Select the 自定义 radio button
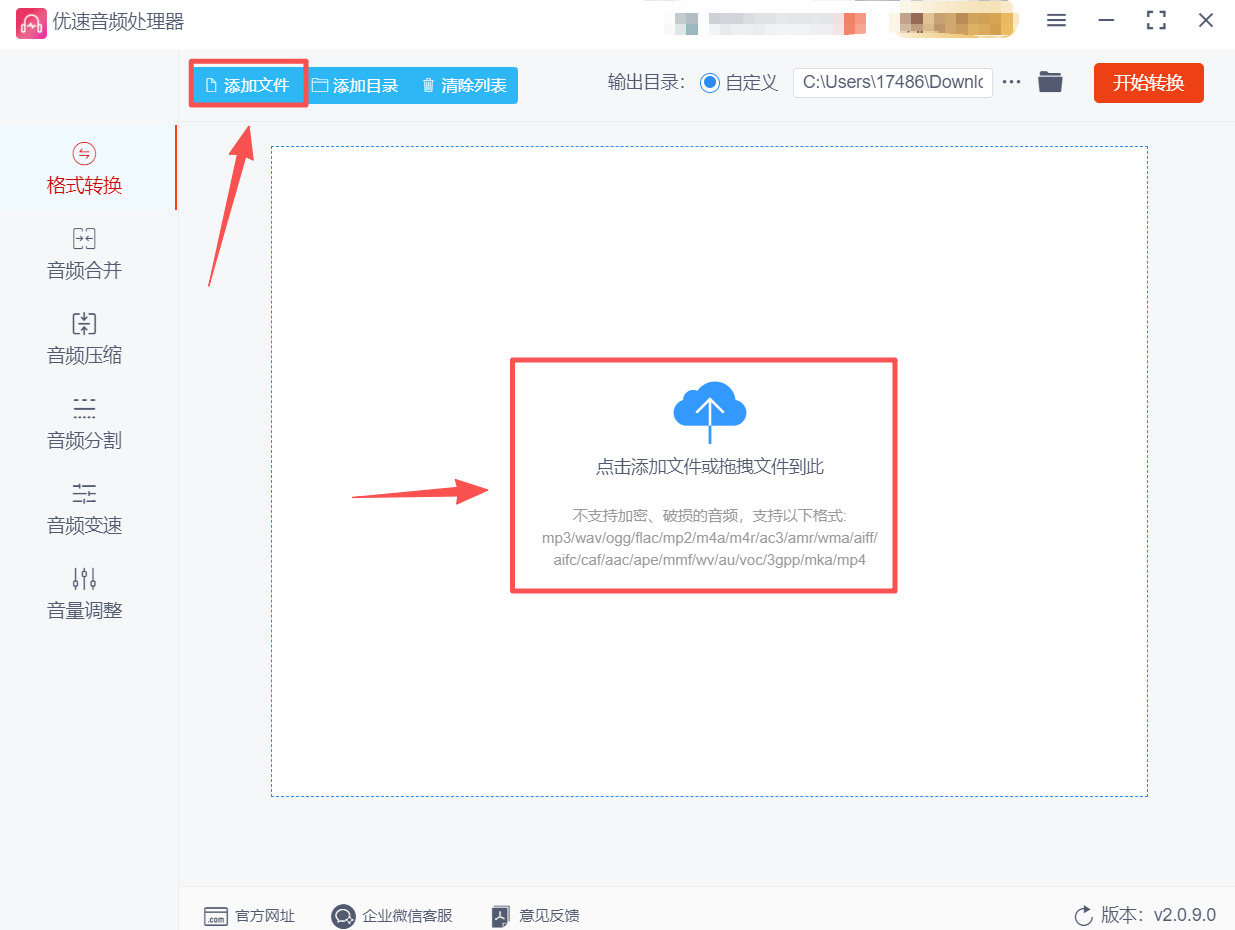 pos(710,83)
